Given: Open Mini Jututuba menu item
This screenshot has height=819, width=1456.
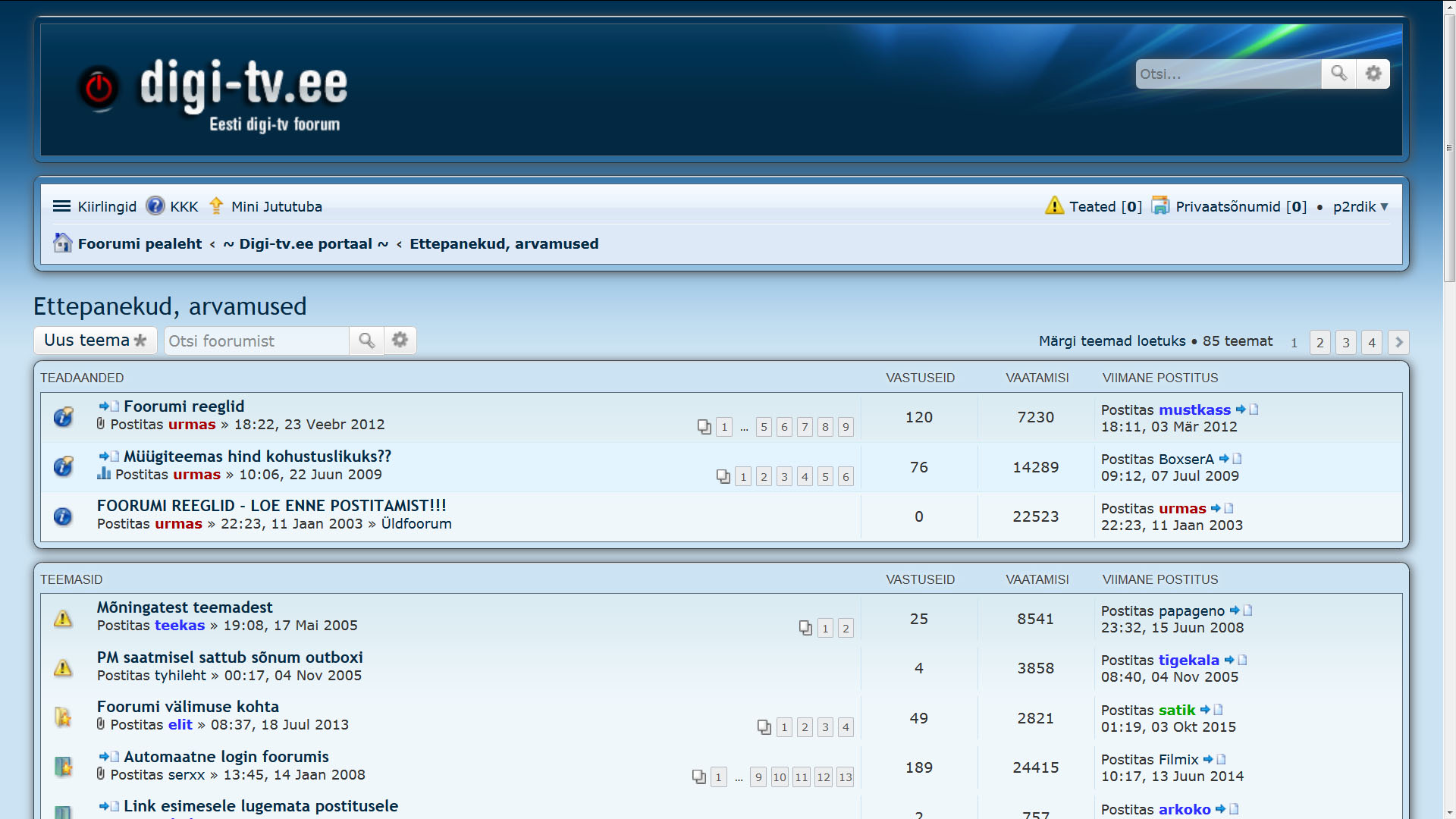Looking at the screenshot, I should (276, 206).
